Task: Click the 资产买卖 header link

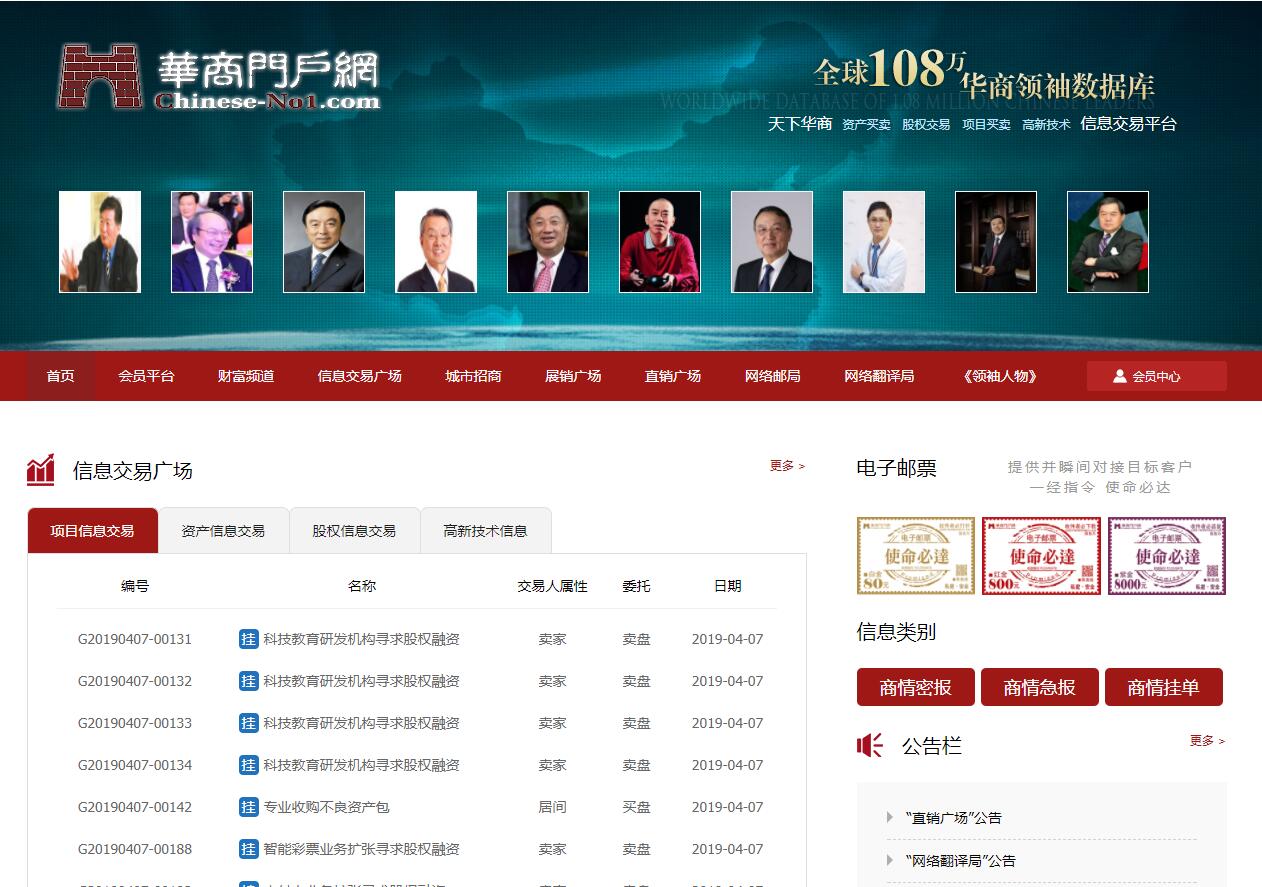Action: click(x=866, y=125)
